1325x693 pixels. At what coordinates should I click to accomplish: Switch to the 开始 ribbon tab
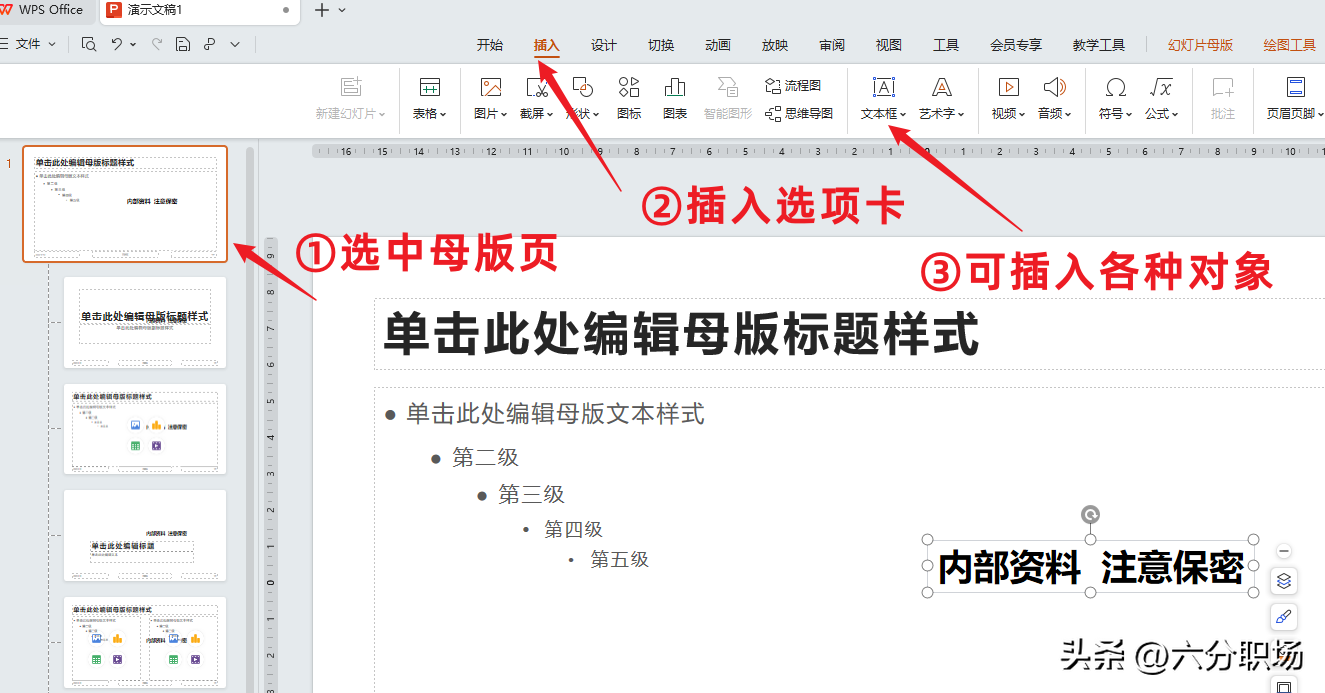[490, 45]
